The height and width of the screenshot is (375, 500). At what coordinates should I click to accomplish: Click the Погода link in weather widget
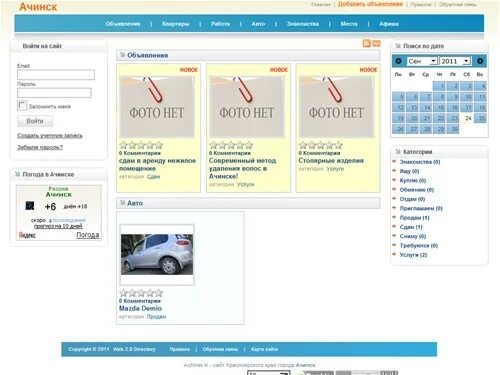(x=88, y=235)
